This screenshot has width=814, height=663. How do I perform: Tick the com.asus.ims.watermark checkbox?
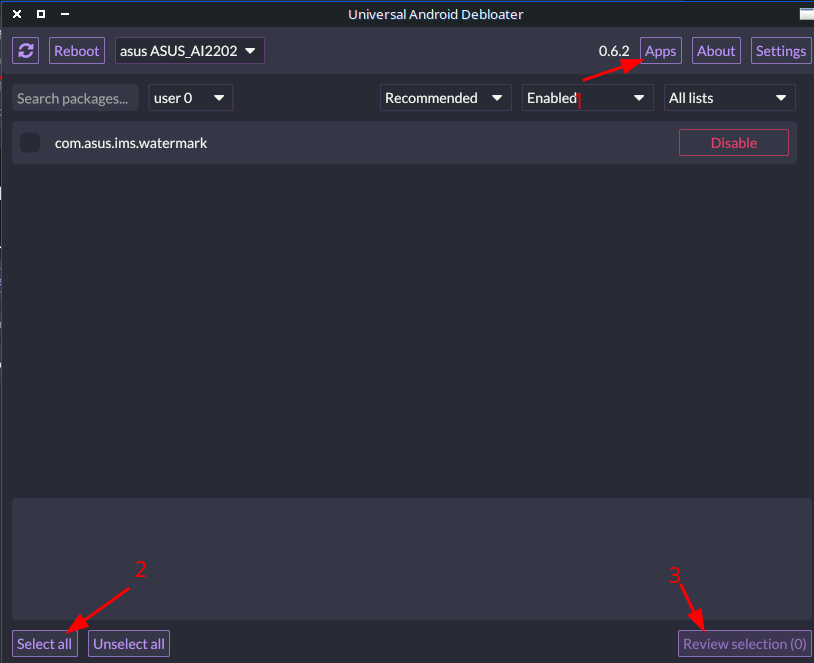click(31, 143)
